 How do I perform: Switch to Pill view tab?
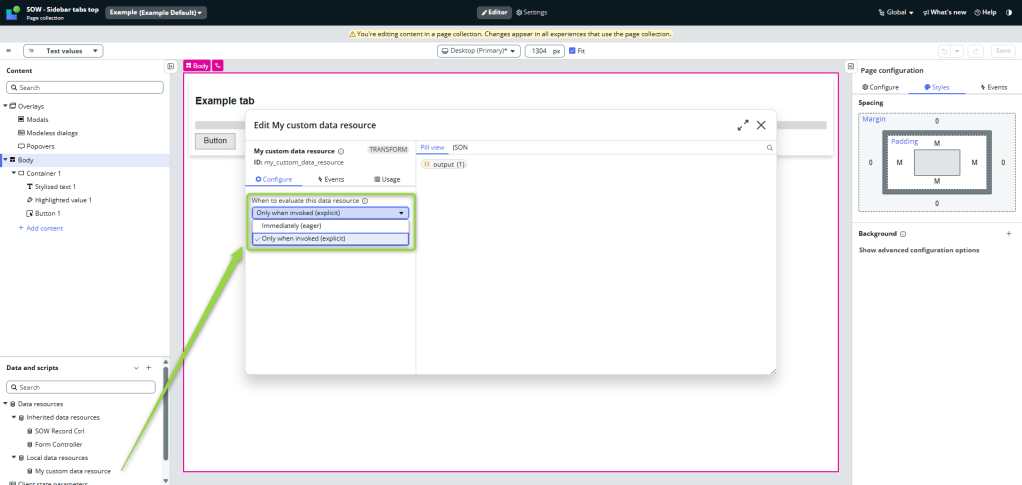432,148
